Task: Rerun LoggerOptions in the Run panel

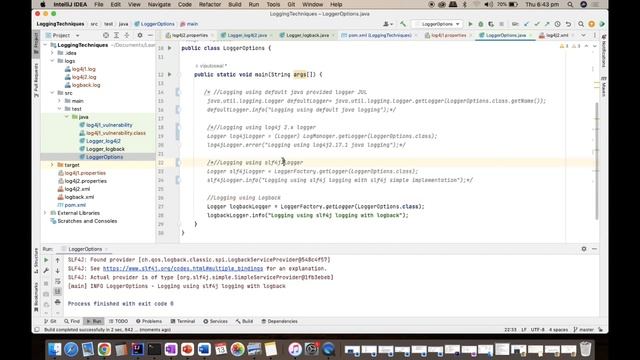Action: coord(46,260)
